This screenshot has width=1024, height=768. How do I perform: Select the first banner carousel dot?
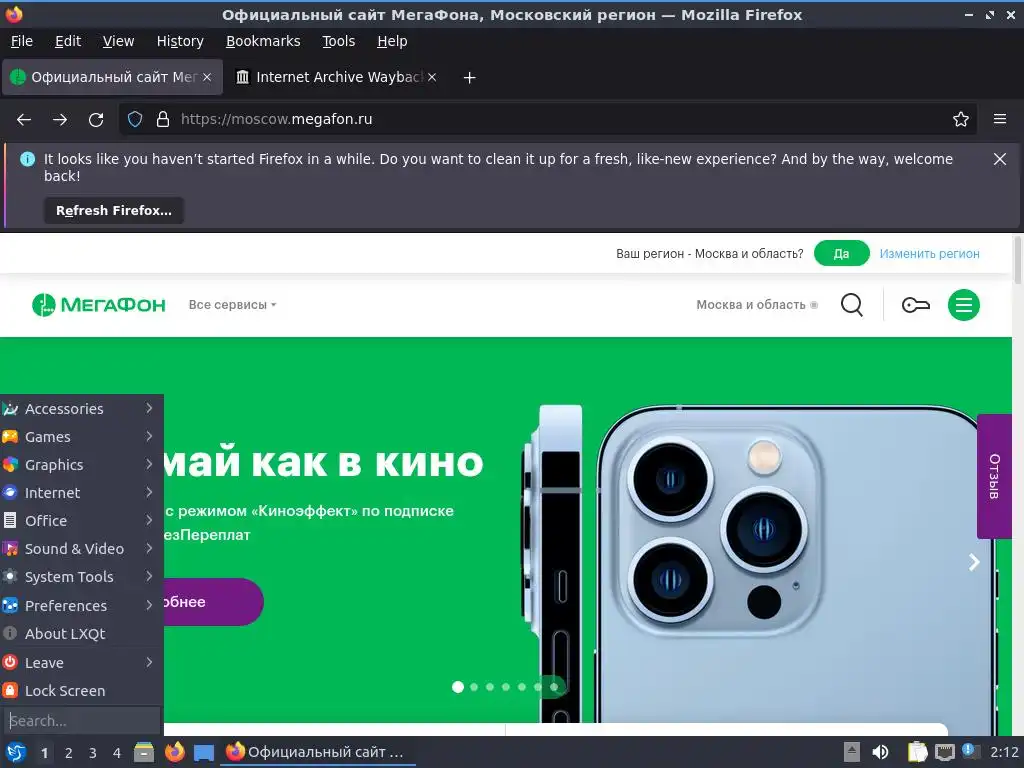[458, 687]
